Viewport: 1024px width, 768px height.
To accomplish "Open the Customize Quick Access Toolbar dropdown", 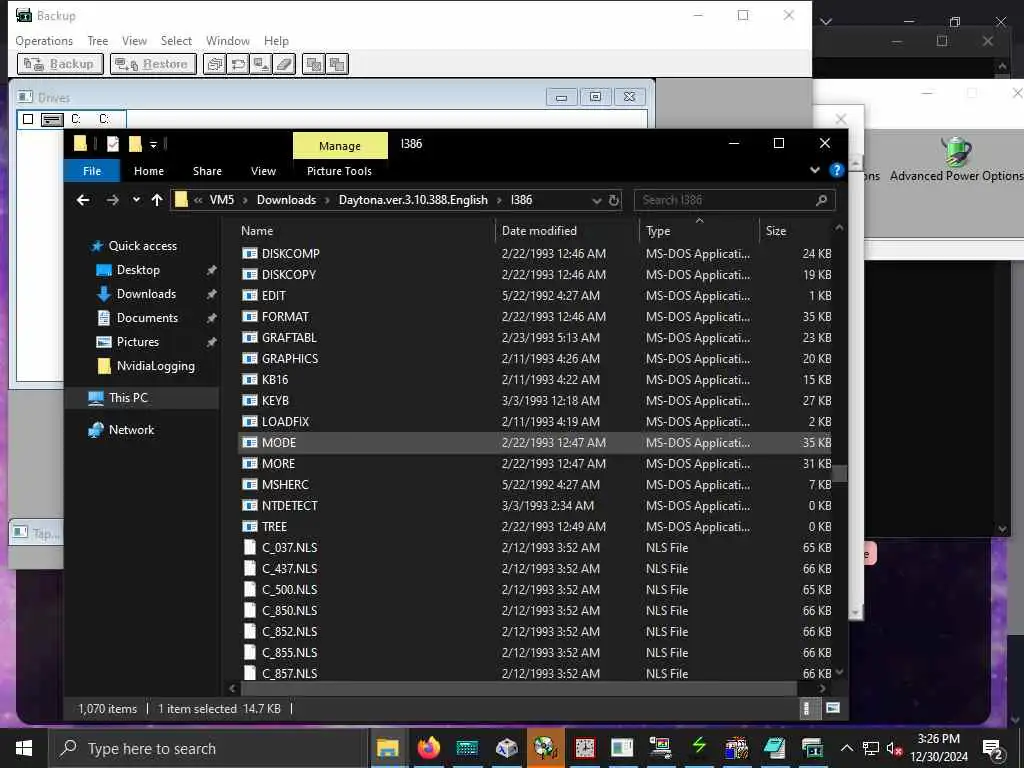I will [153, 144].
